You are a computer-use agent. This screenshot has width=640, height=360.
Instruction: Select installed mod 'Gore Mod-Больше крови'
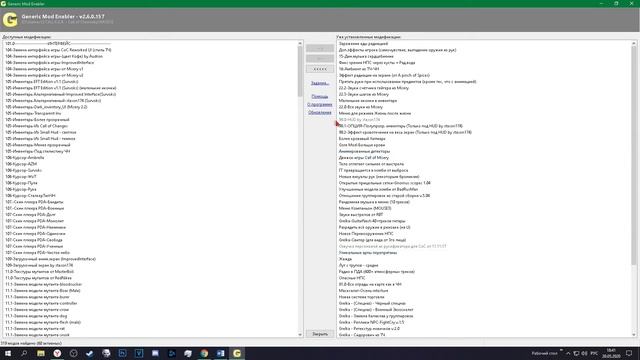(362, 145)
